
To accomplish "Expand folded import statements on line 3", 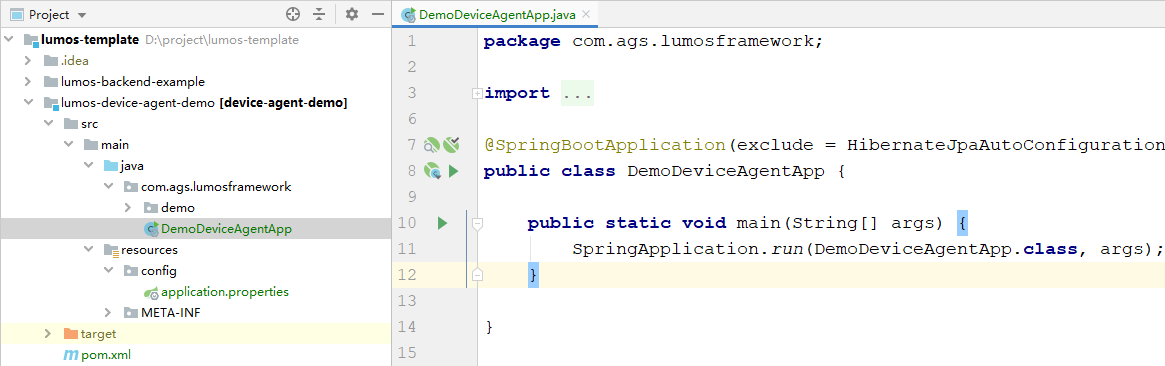I will (x=477, y=94).
